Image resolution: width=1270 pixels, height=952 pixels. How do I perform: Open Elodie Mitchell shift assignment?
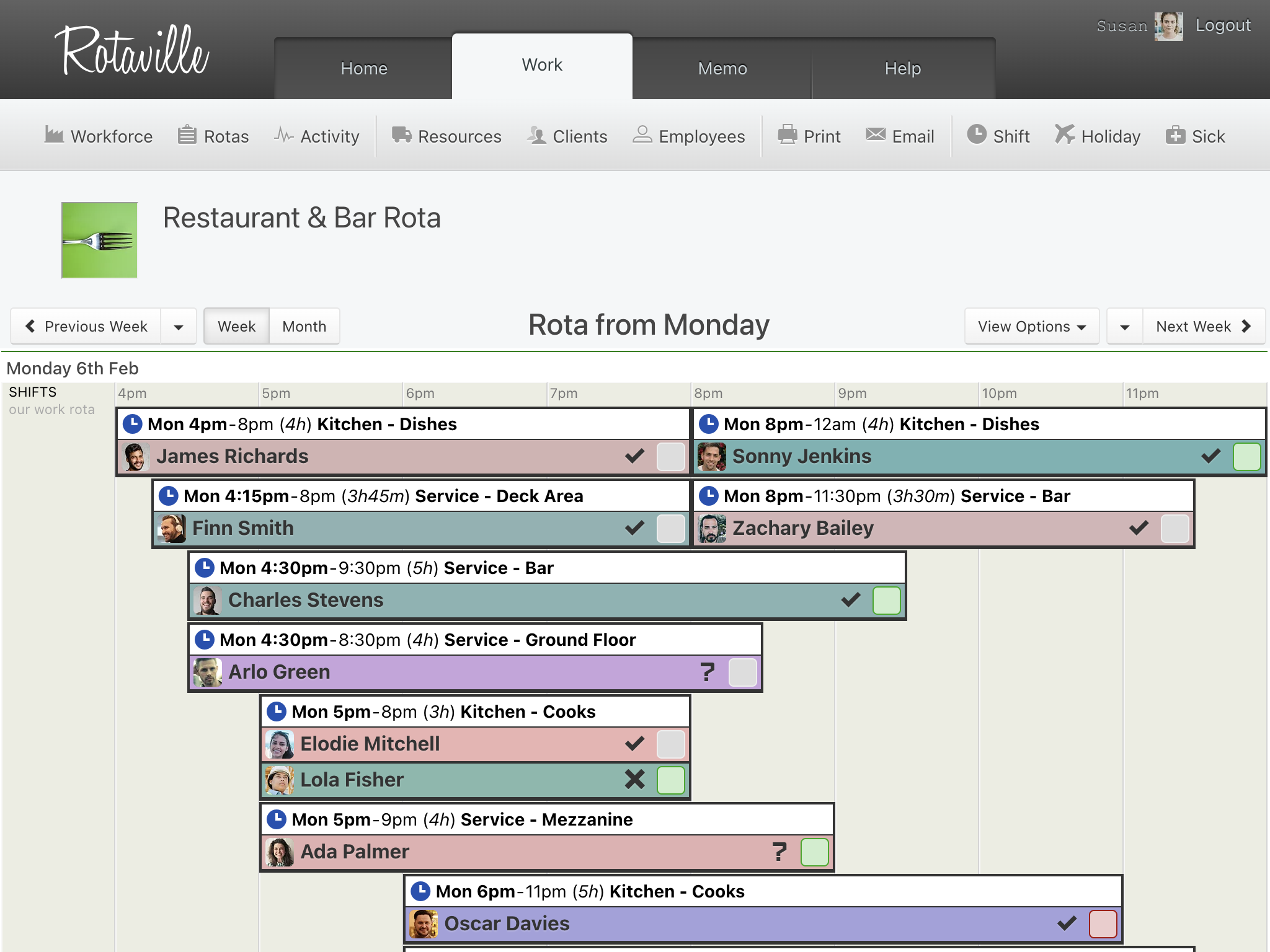tap(475, 744)
